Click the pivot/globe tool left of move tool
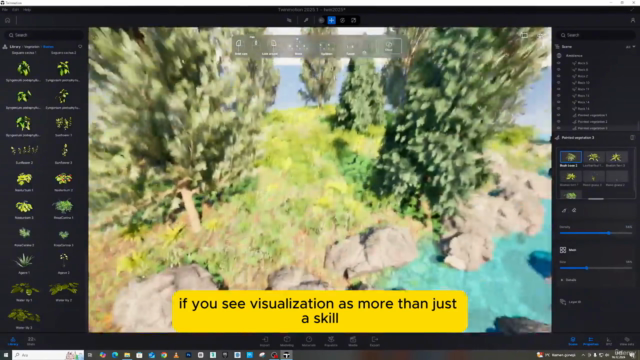 coord(321,20)
